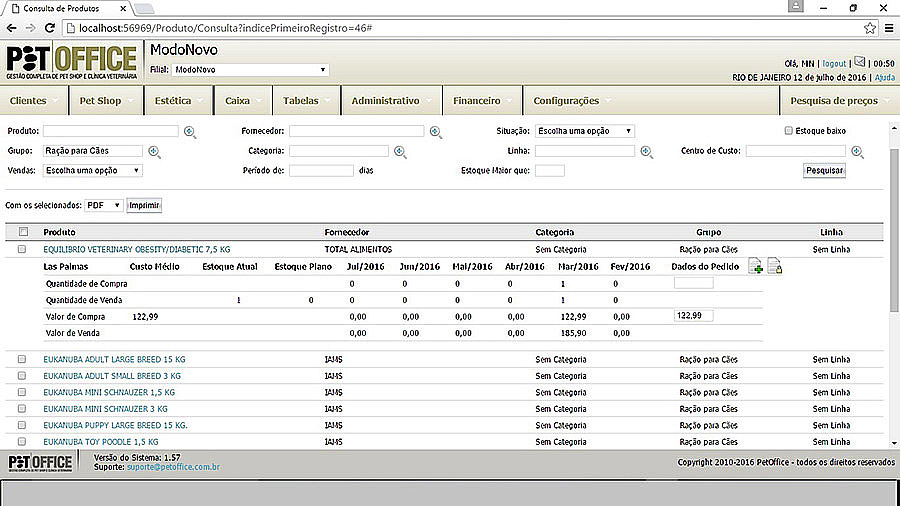Viewport: 900px width, 506px height.
Task: Open the envelope messages icon near logout
Action: 859,61
